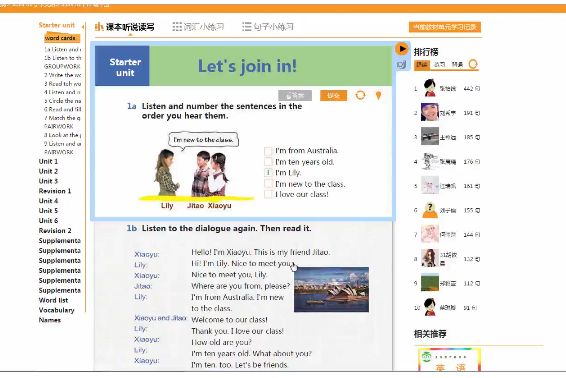This screenshot has height=378, width=566.
Task: Open the 课本听说读写 tab
Action: pyautogui.click(x=125, y=27)
